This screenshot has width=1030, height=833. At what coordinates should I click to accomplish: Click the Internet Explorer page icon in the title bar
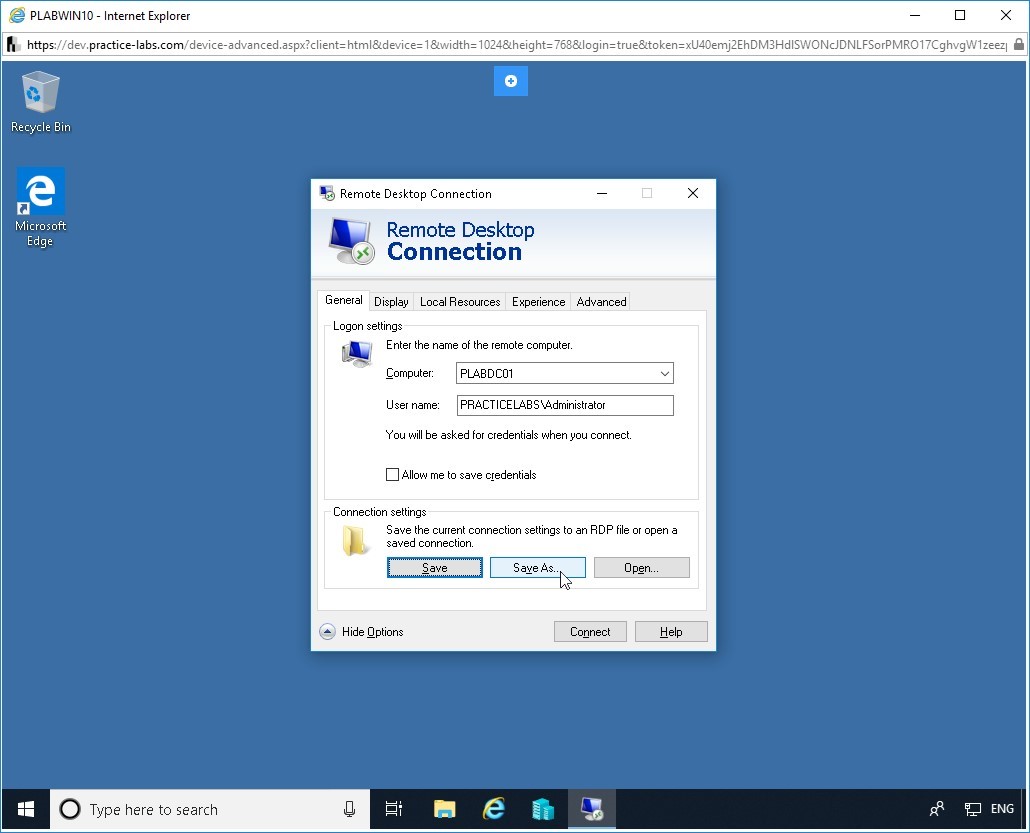point(17,15)
